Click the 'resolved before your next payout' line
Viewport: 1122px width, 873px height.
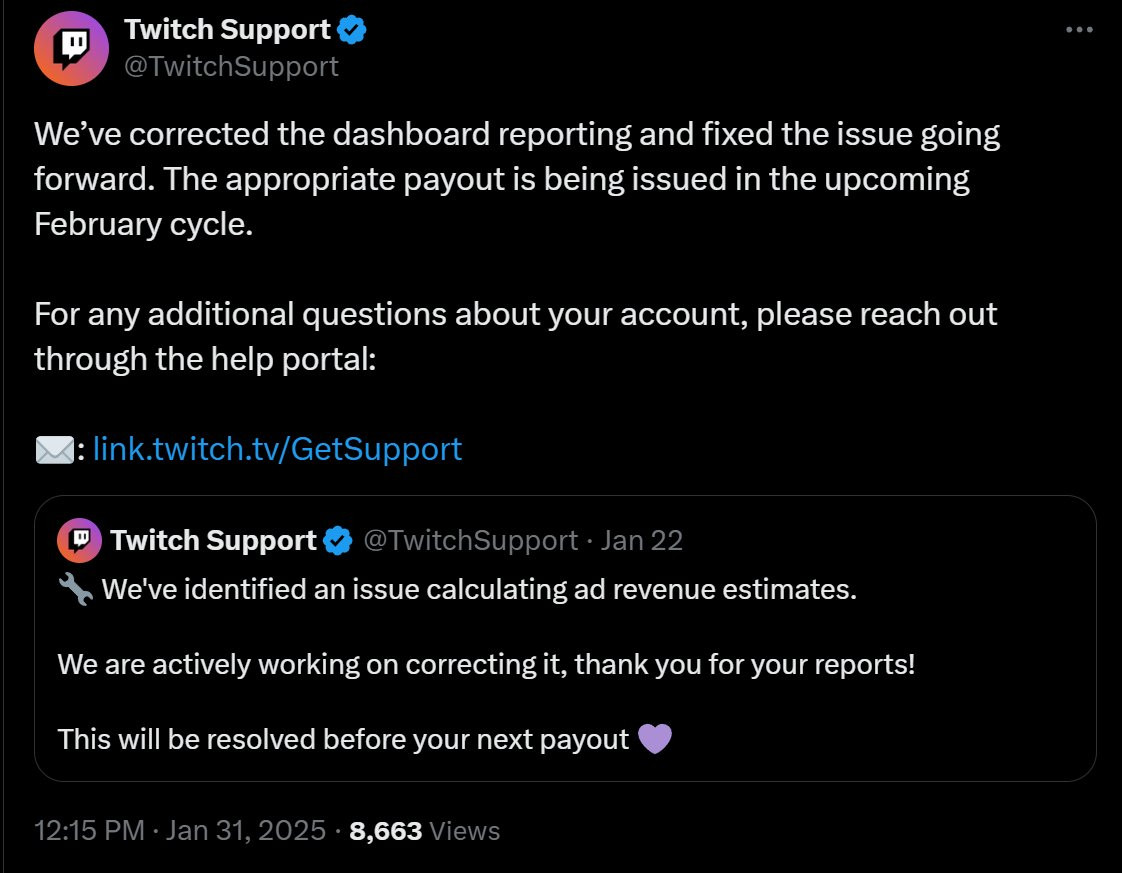click(343, 739)
